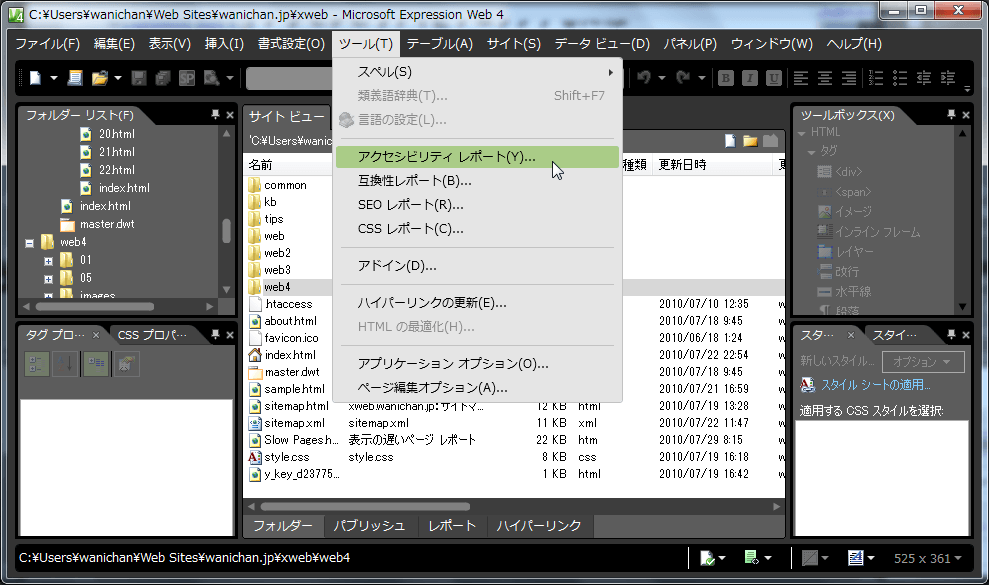The image size is (989, 585).
Task: Select sitemap.xml in file list
Action: click(x=295, y=423)
